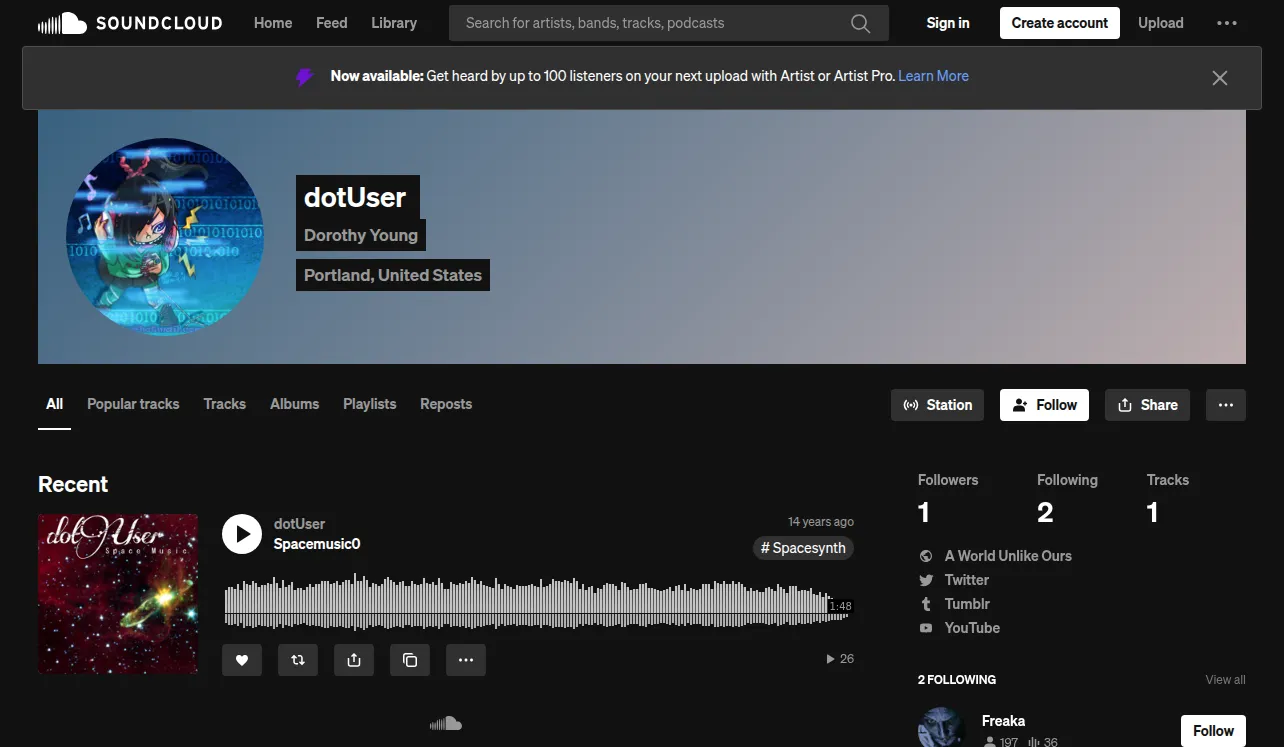The width and height of the screenshot is (1284, 747).
Task: Click the search magnifier icon
Action: point(860,23)
